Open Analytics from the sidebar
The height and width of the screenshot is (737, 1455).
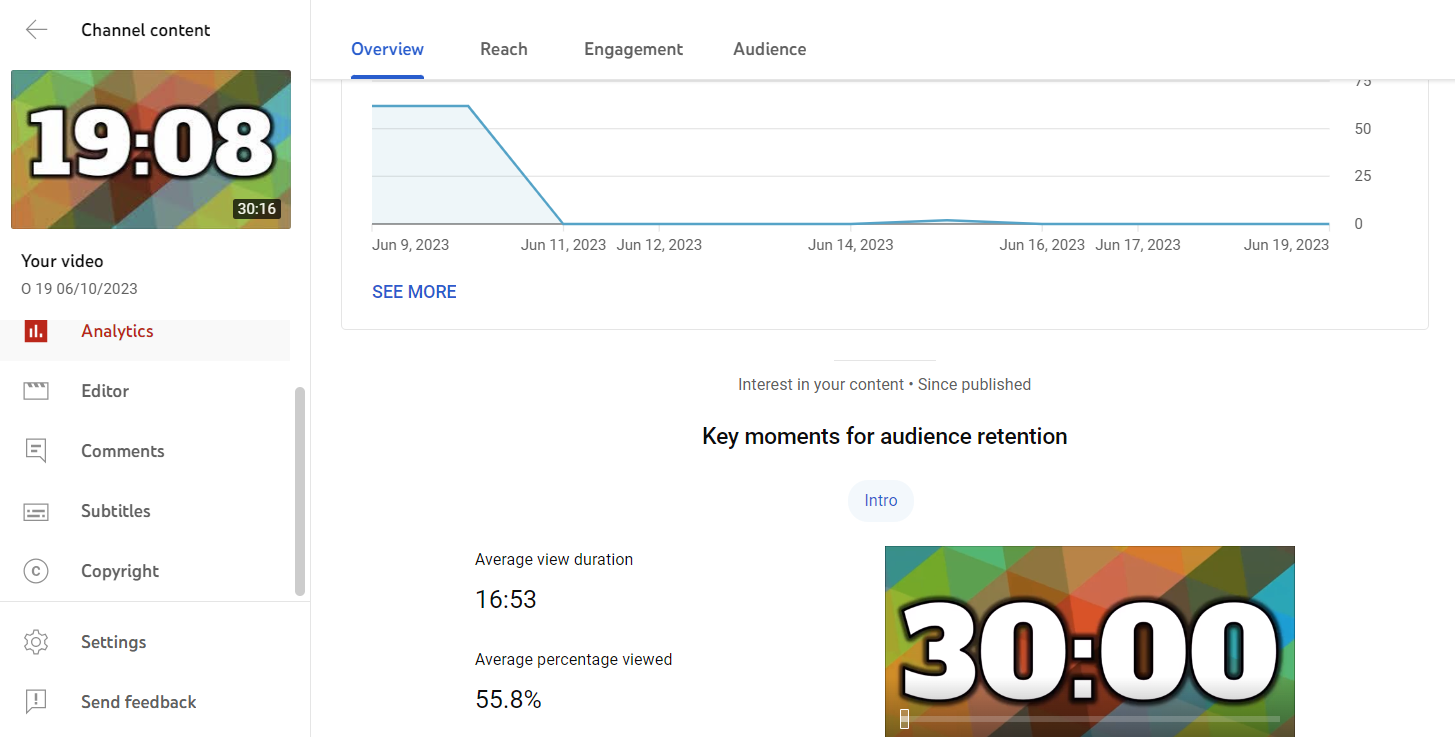(117, 330)
